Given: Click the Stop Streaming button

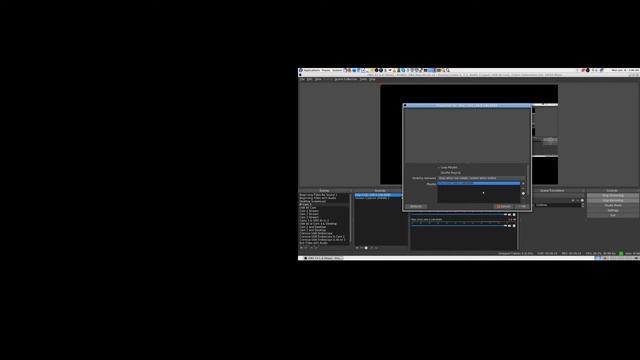Looking at the screenshot, I should click(x=613, y=196).
